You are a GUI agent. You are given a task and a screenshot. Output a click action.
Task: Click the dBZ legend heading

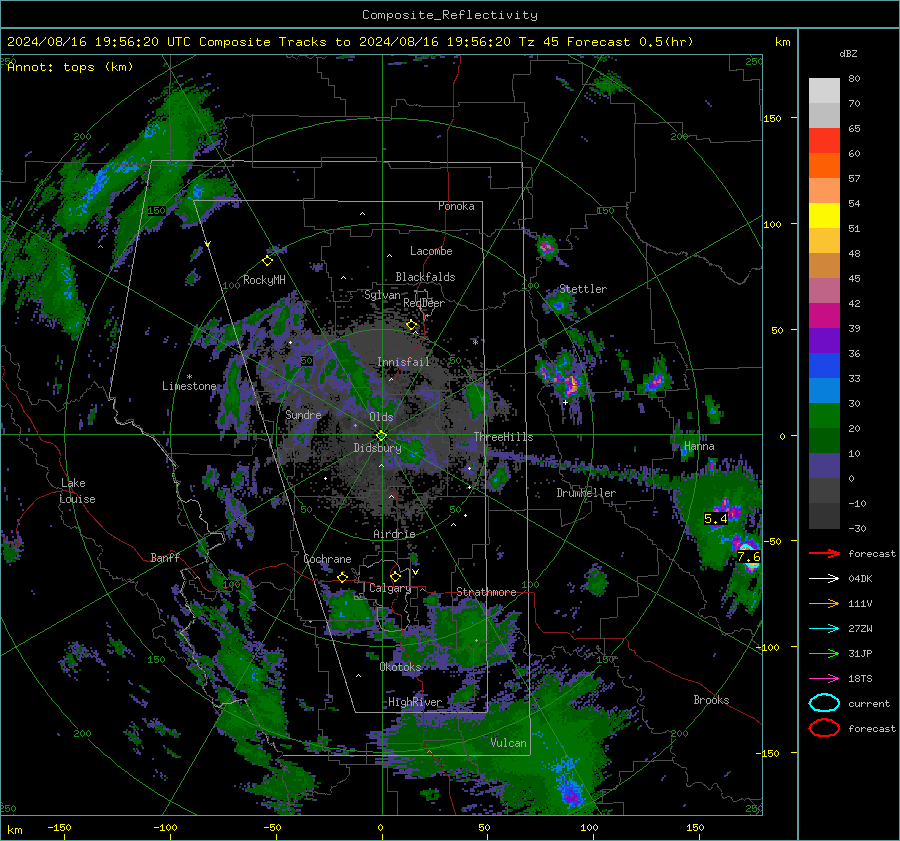click(848, 54)
